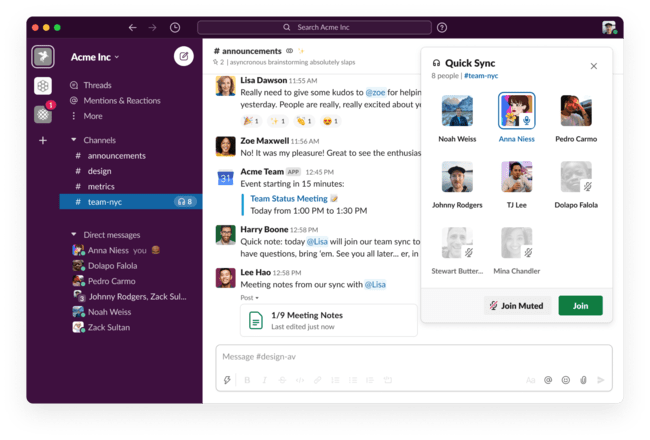650x440 pixels.
Task: Insert code formatting in the composer
Action: [300, 380]
